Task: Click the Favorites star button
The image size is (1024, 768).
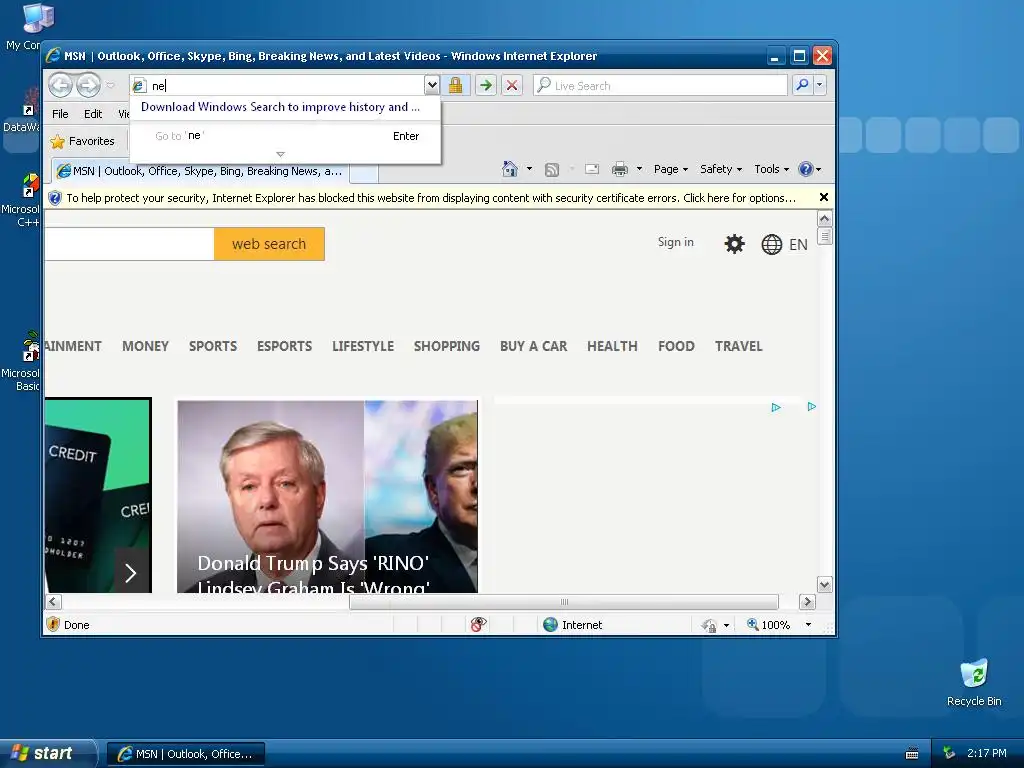Action: point(82,141)
